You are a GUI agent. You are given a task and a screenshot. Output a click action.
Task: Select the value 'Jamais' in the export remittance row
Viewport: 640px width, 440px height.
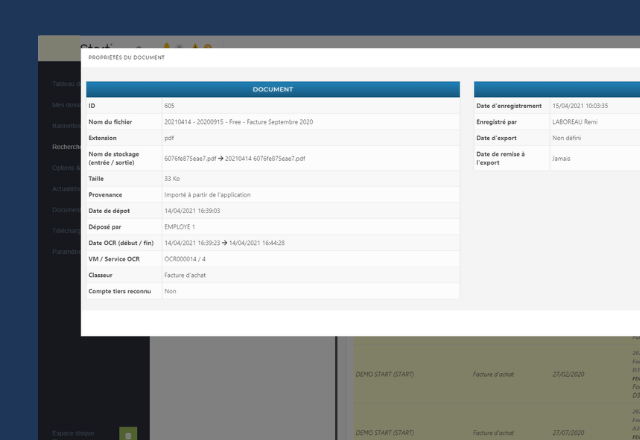(x=561, y=158)
